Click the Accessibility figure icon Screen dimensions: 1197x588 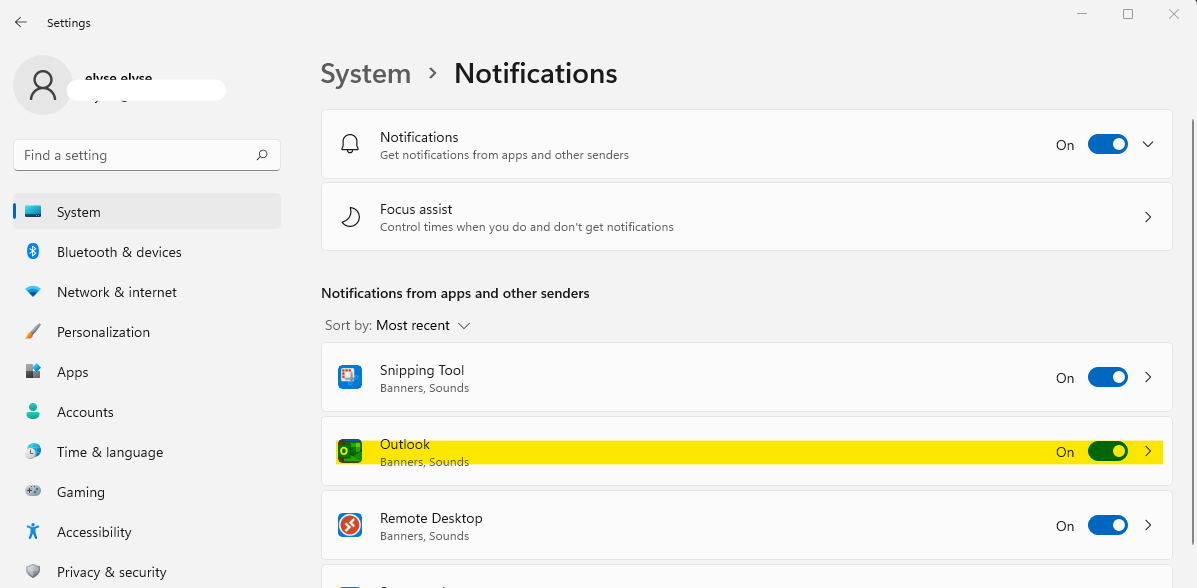[33, 531]
